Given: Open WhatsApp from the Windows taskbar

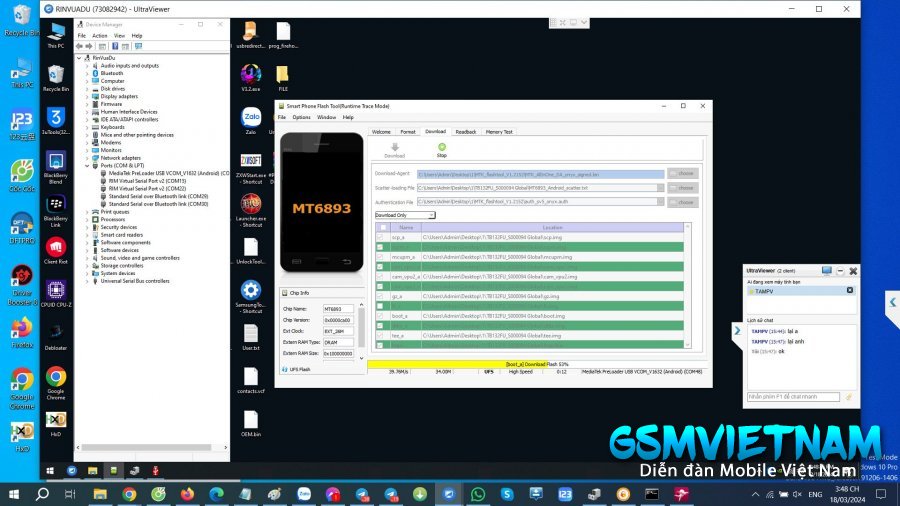Looking at the screenshot, I should [x=478, y=494].
